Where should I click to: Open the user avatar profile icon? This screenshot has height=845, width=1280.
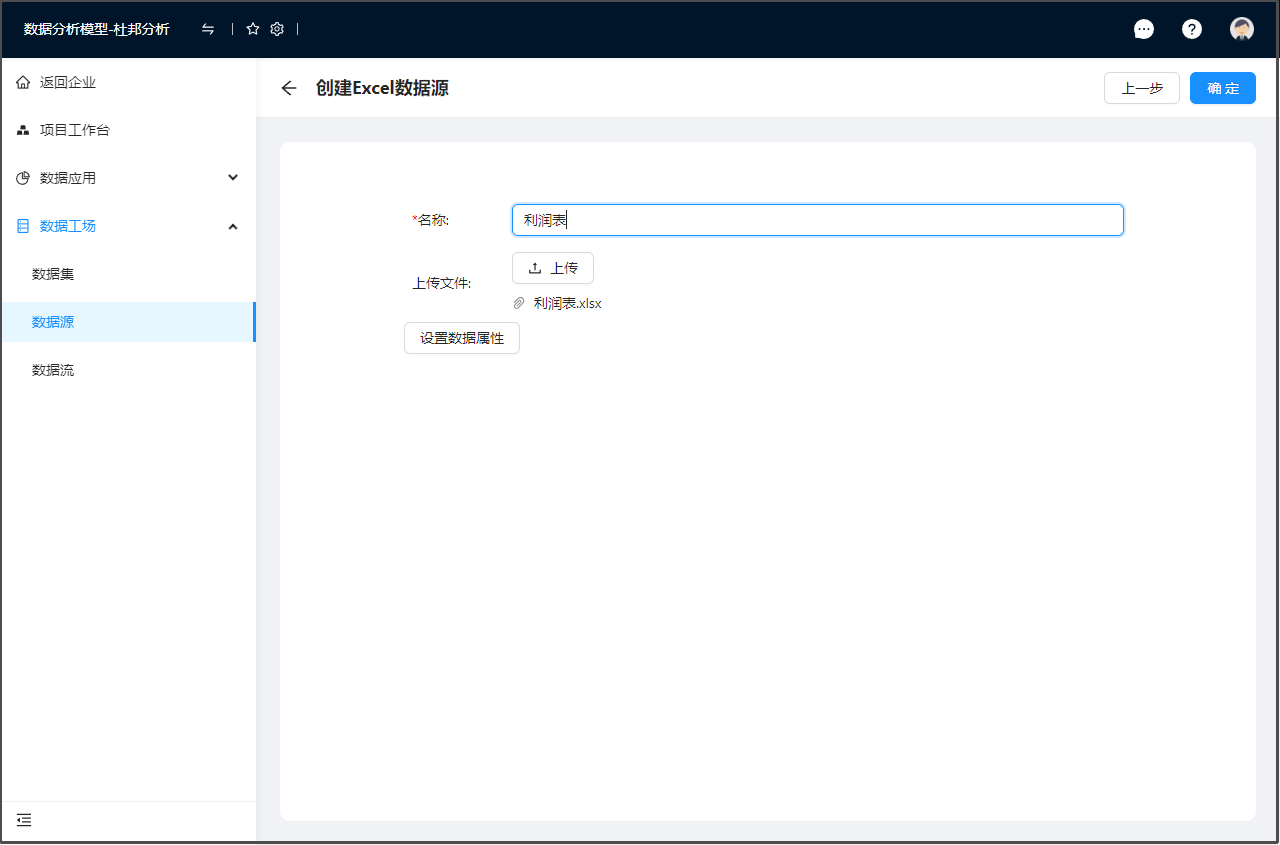pos(1241,29)
